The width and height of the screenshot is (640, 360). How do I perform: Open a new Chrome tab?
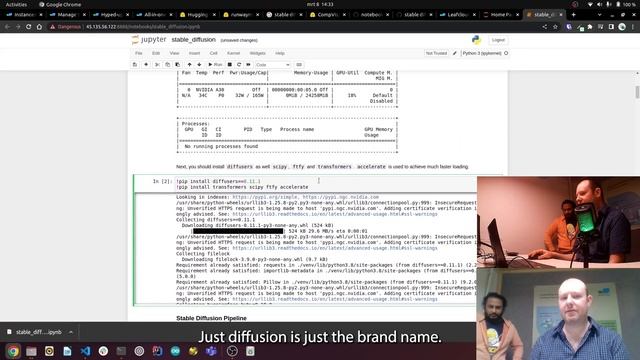click(573, 15)
